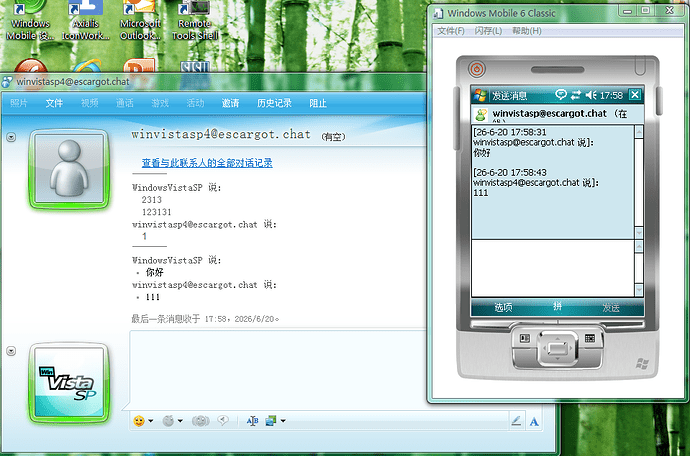Select 通话 in the Messenger toolbar
The width and height of the screenshot is (690, 456).
[125, 103]
